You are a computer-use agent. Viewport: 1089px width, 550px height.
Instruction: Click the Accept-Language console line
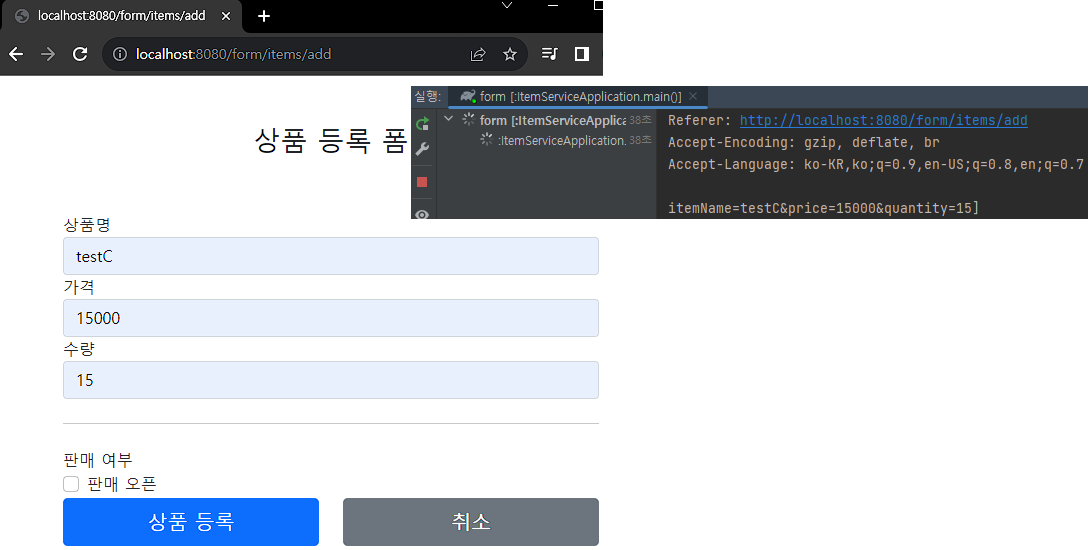point(876,165)
